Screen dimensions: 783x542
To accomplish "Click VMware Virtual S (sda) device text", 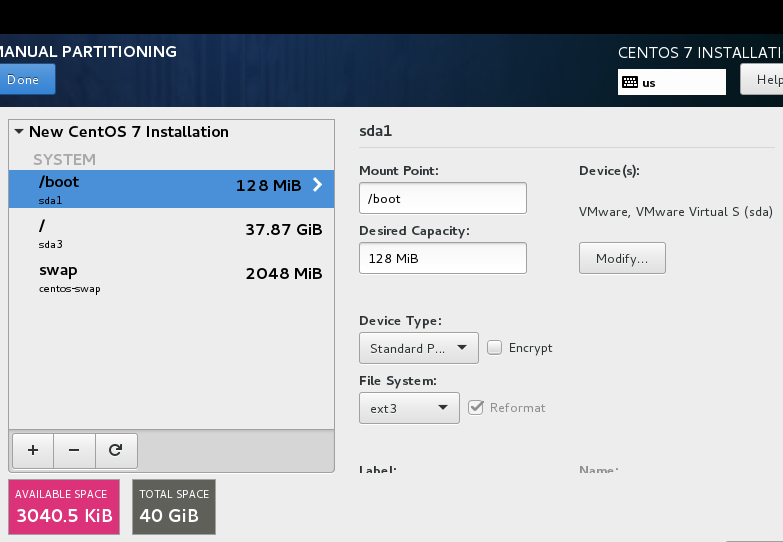I will pos(676,212).
